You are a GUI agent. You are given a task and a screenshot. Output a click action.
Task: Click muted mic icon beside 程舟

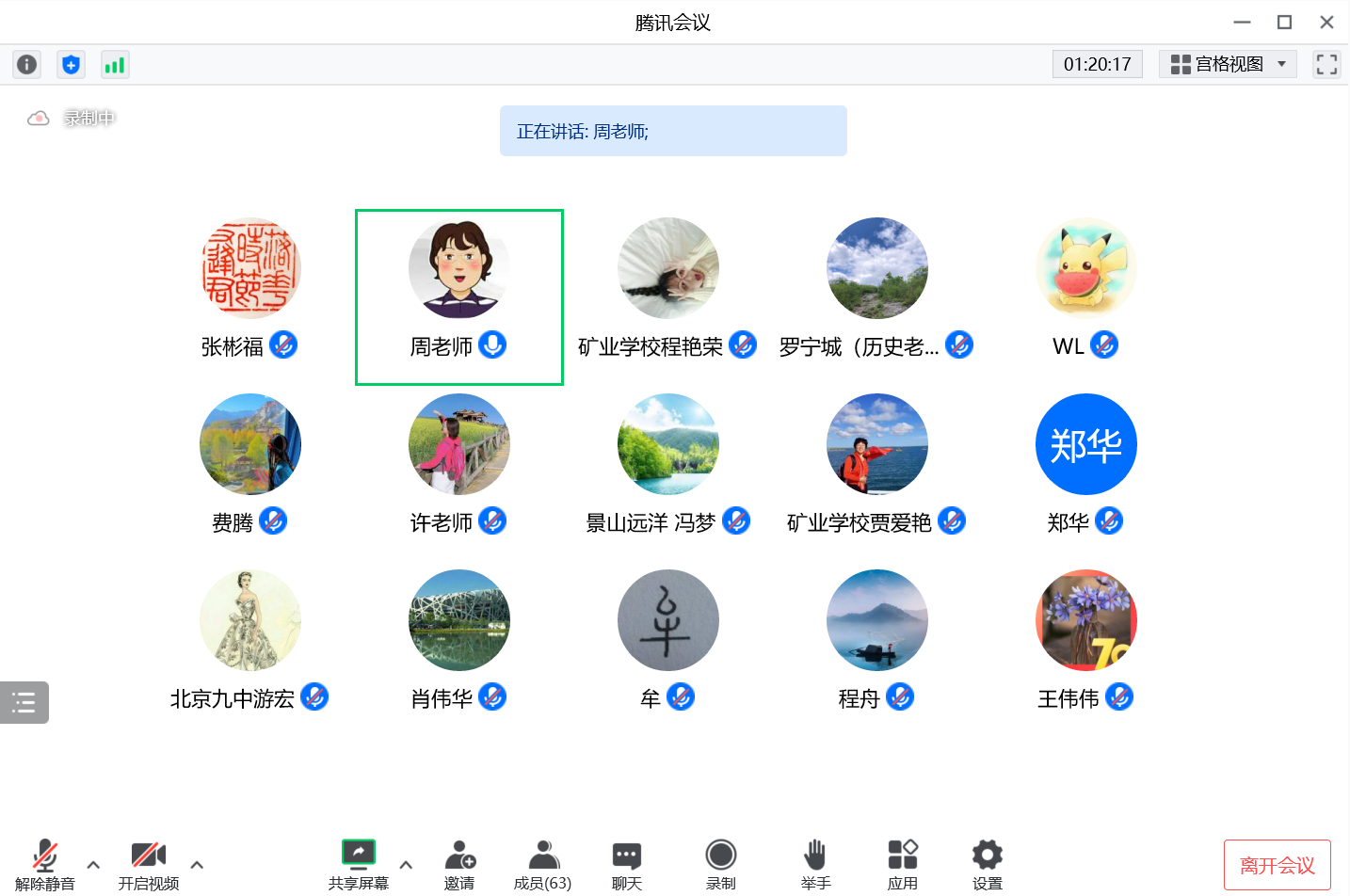[900, 697]
